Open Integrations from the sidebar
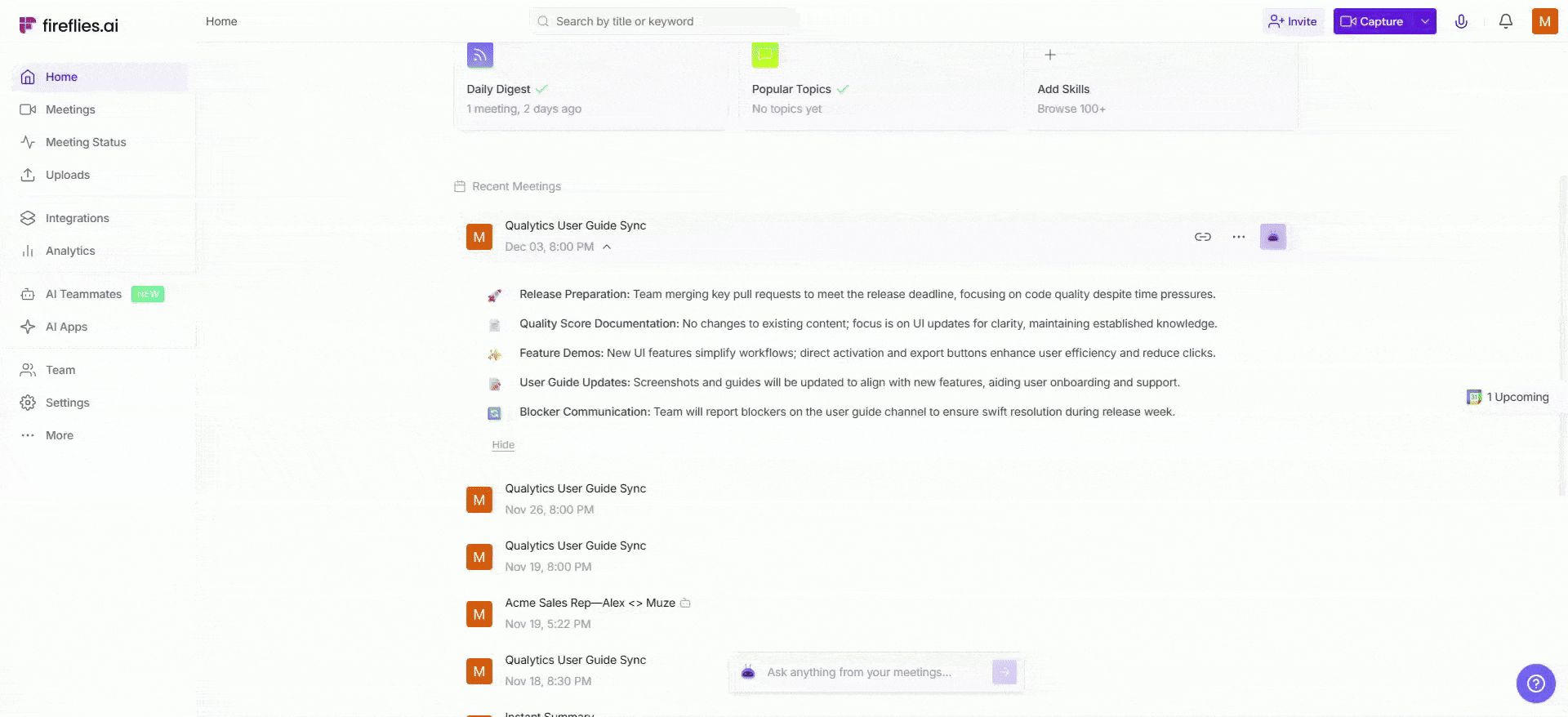This screenshot has width=1568, height=717. coord(100,218)
